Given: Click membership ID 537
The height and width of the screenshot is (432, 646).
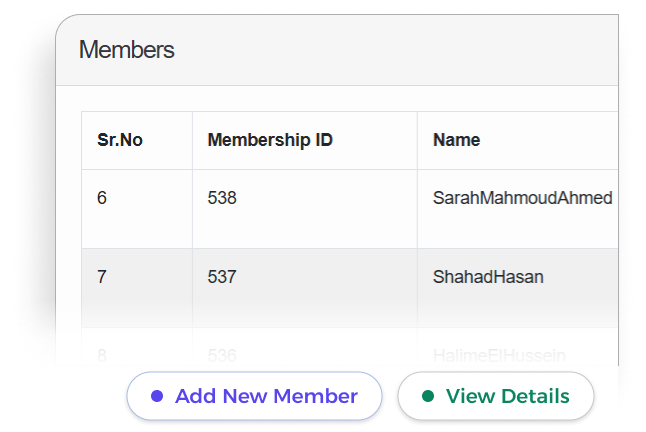Looking at the screenshot, I should point(222,277).
